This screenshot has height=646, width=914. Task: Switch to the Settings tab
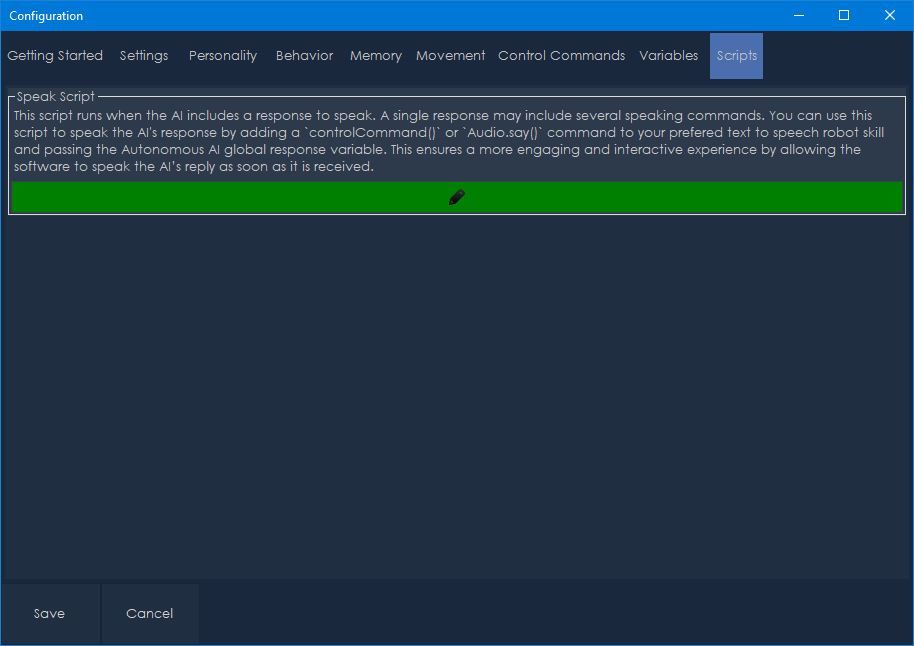pos(144,56)
